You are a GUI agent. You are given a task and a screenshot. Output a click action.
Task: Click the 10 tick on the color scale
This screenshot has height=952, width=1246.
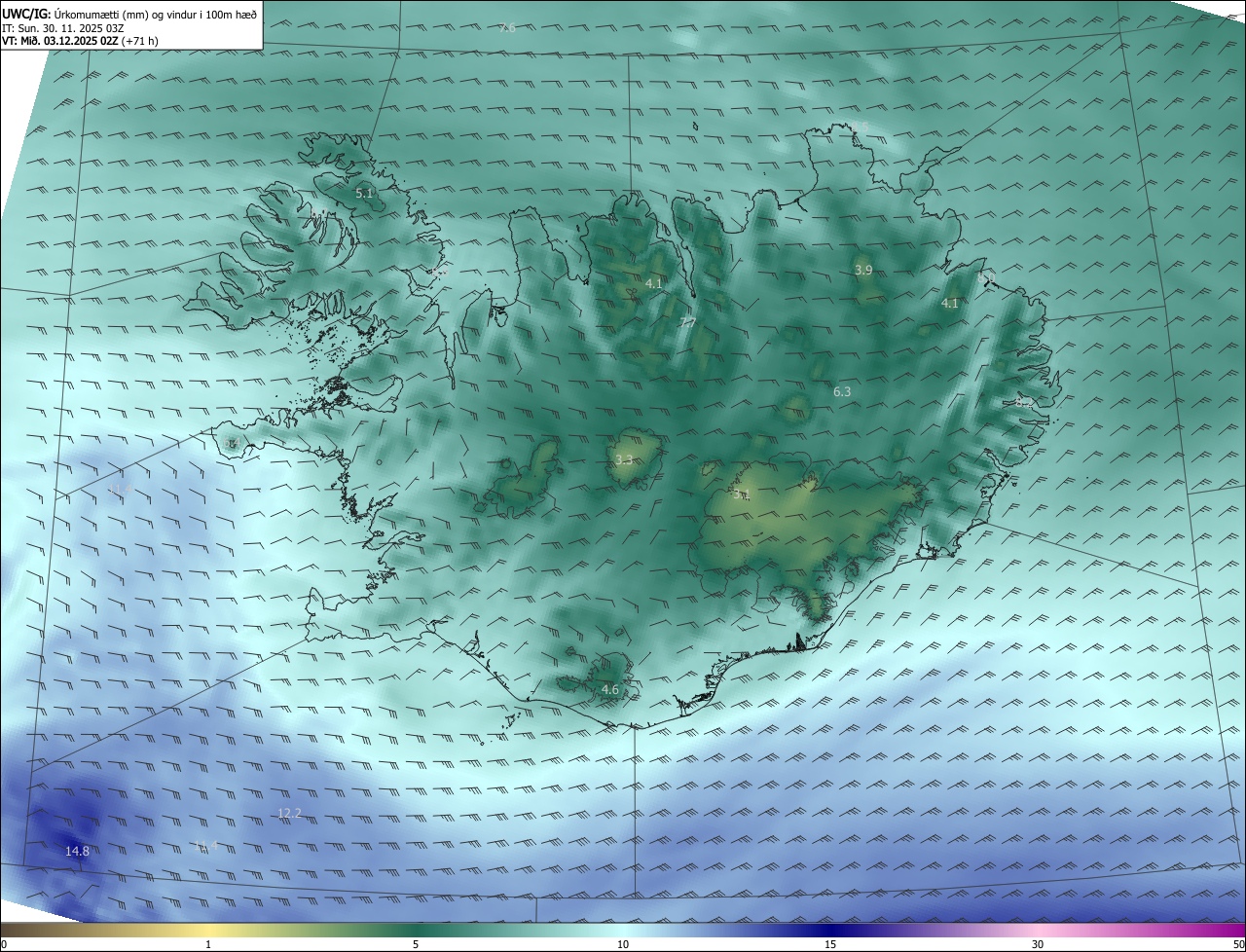623,944
